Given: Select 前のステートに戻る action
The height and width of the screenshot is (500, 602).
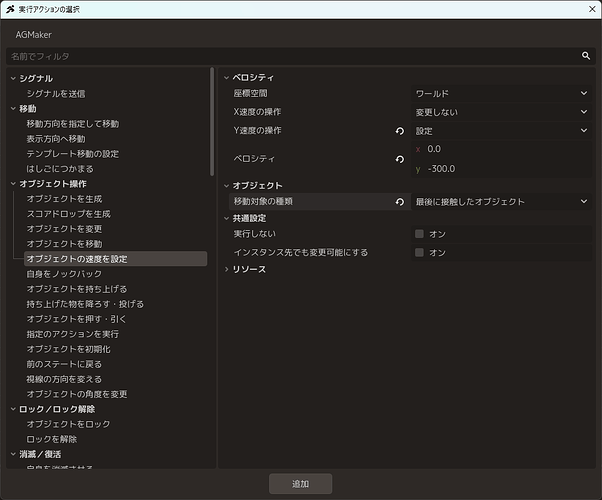Looking at the screenshot, I should (64, 364).
